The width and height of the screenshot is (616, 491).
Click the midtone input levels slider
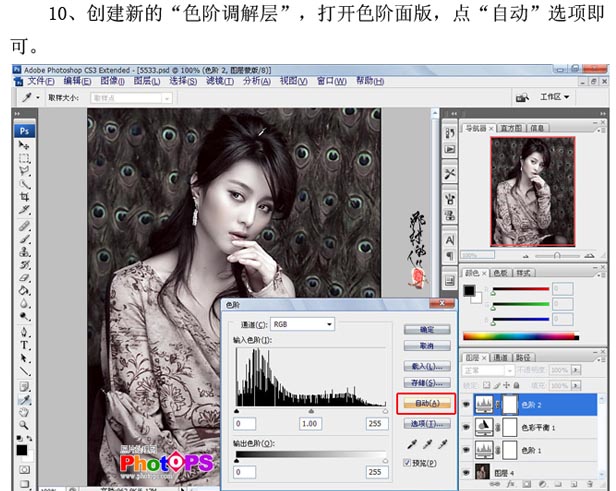point(311,411)
